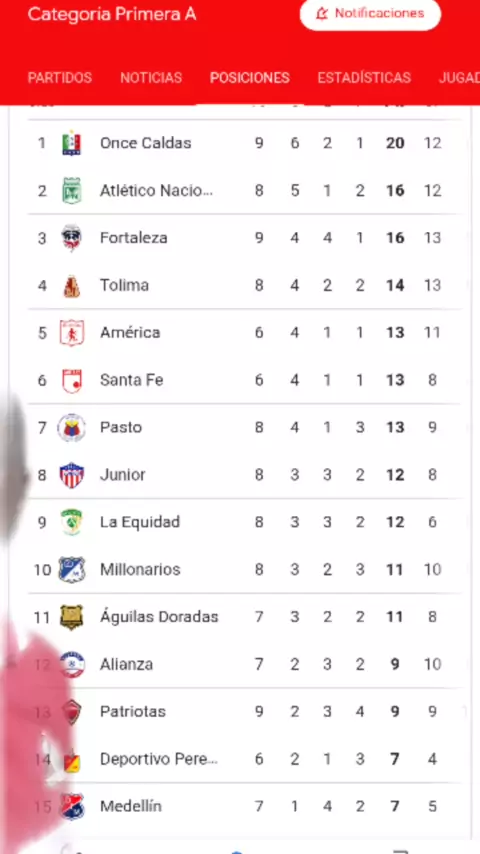Open the La Equidad team row

[244, 522]
